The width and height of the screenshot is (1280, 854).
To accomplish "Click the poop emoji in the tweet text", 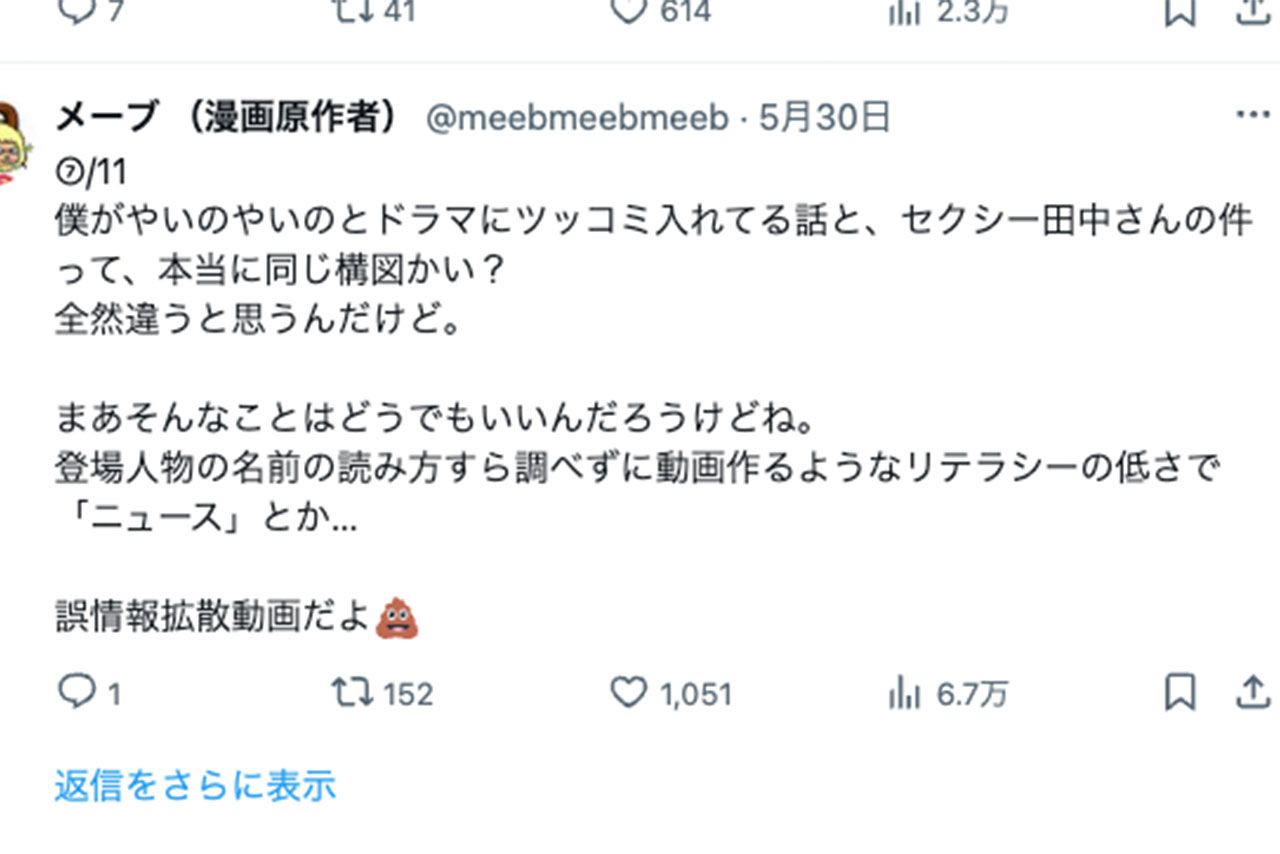I will coord(398,619).
